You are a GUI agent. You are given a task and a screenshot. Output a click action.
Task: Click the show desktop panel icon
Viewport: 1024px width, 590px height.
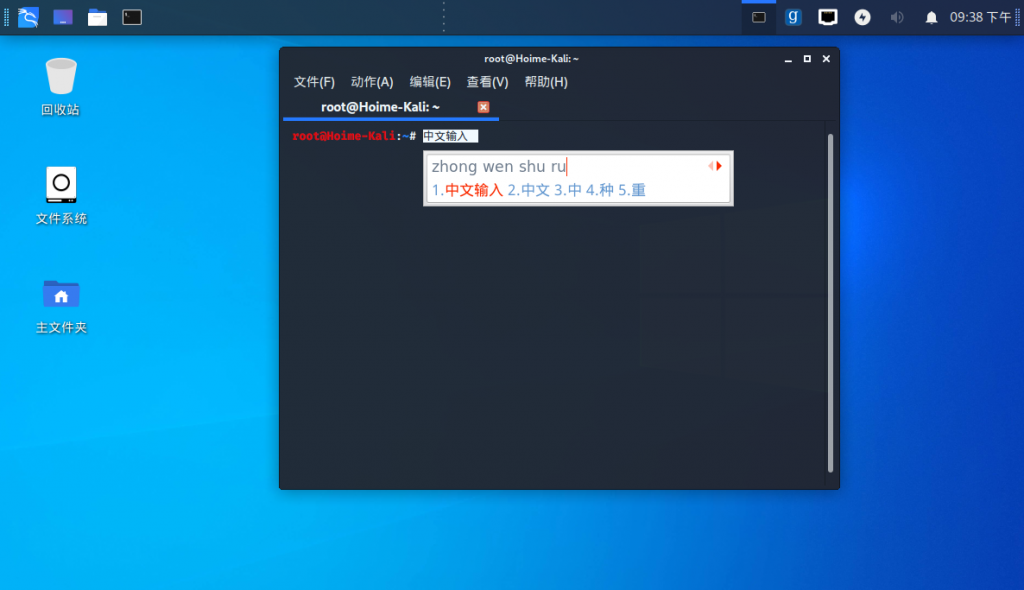point(63,17)
